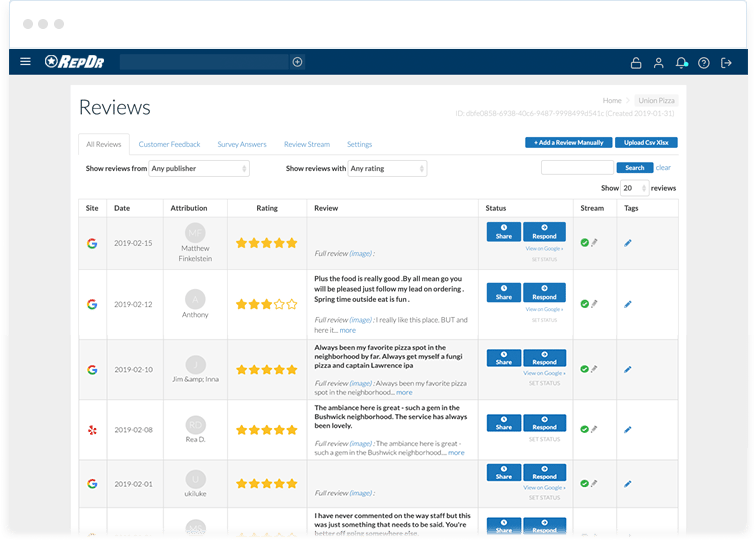The height and width of the screenshot is (540, 755).
Task: Switch to Customer Feedback tab
Action: coord(169,144)
